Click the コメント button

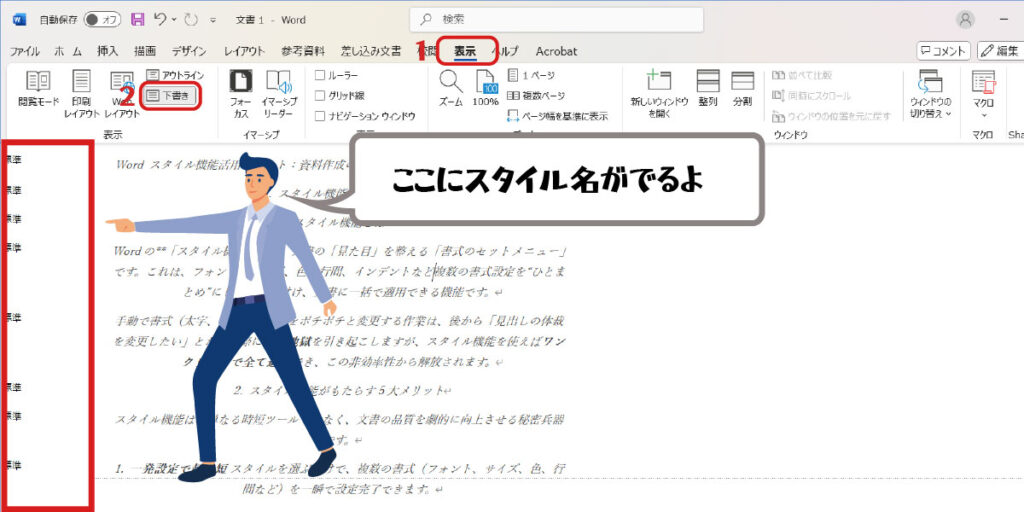943,51
